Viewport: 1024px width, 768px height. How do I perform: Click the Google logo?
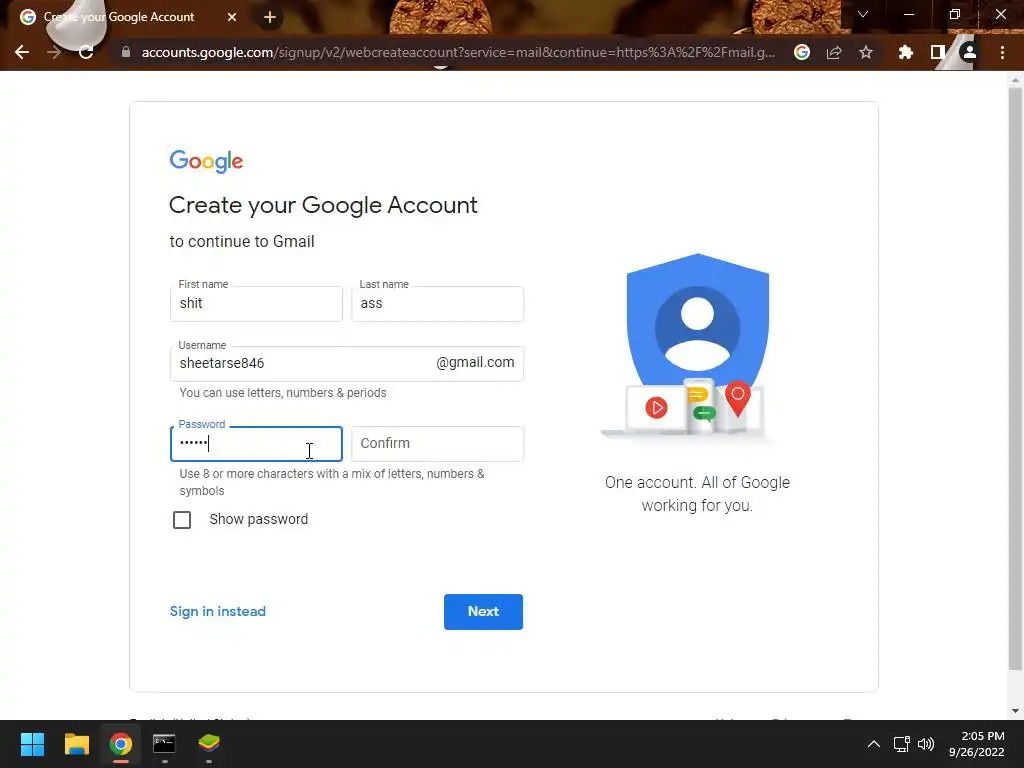tap(206, 161)
